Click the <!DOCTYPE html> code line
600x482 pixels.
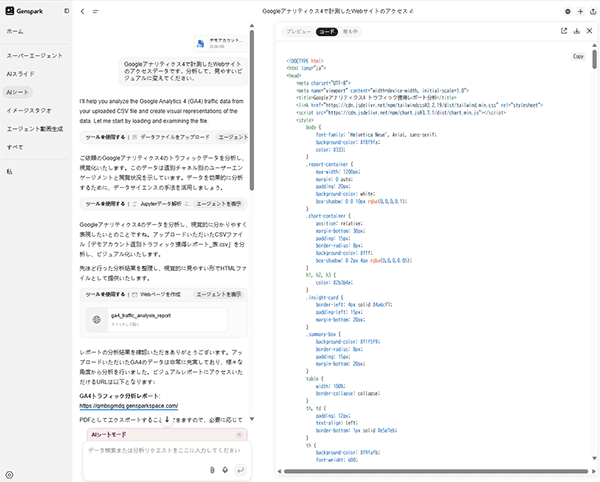pos(305,61)
